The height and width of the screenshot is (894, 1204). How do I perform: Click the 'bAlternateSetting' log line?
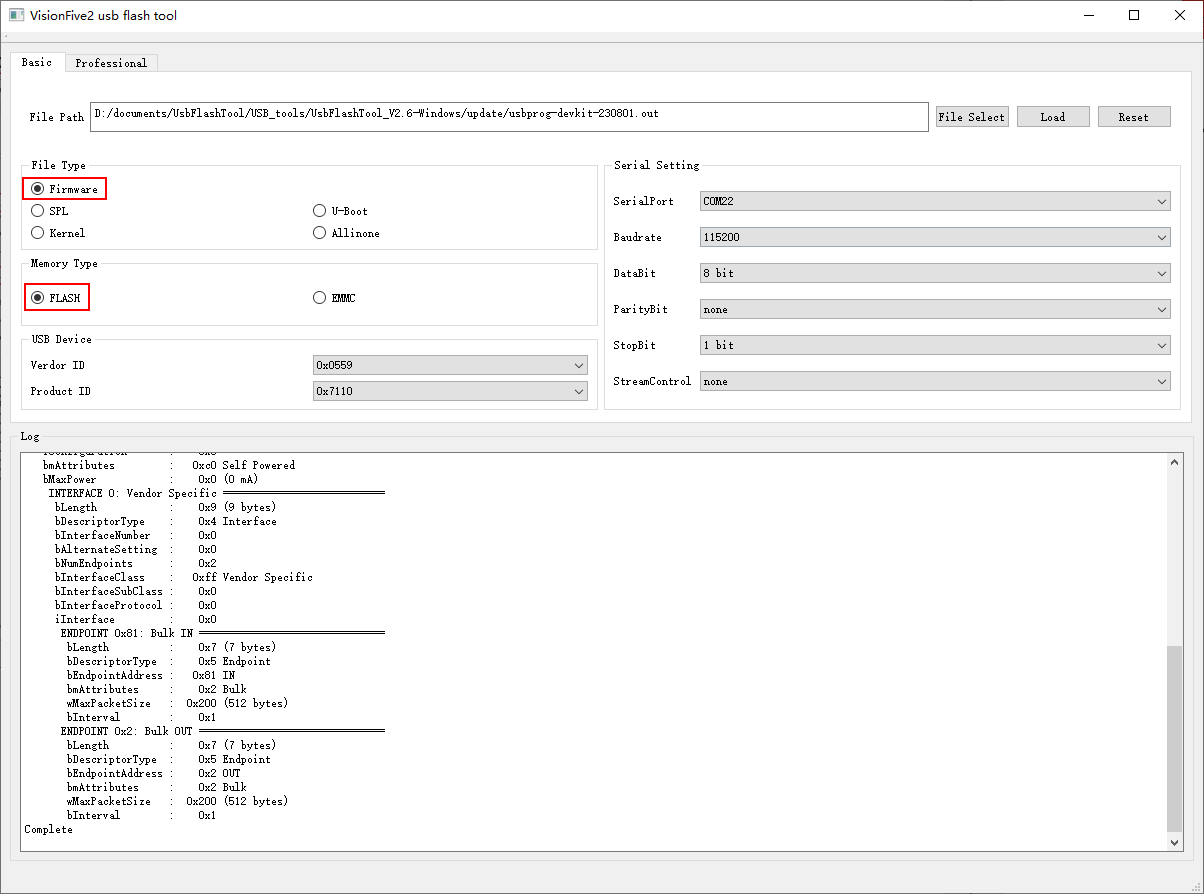point(136,549)
